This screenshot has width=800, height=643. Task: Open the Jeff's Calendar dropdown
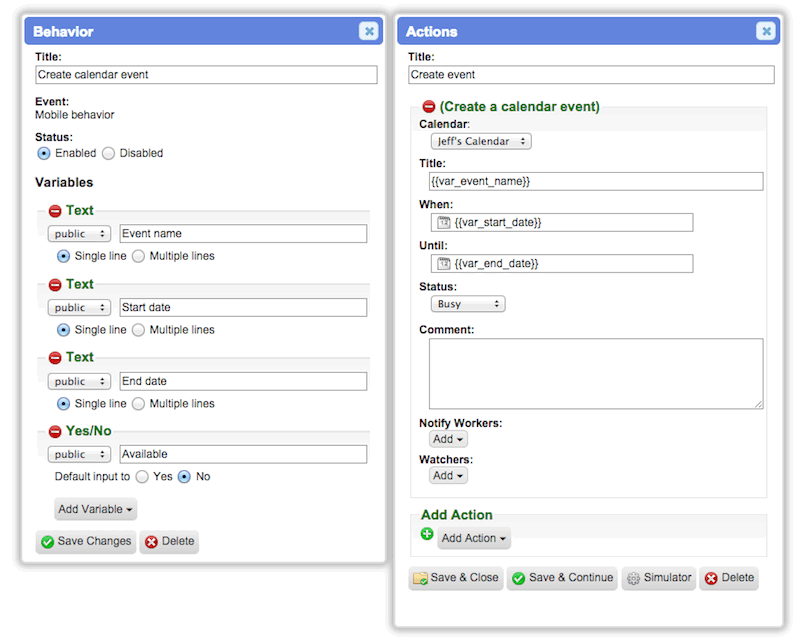[x=481, y=141]
